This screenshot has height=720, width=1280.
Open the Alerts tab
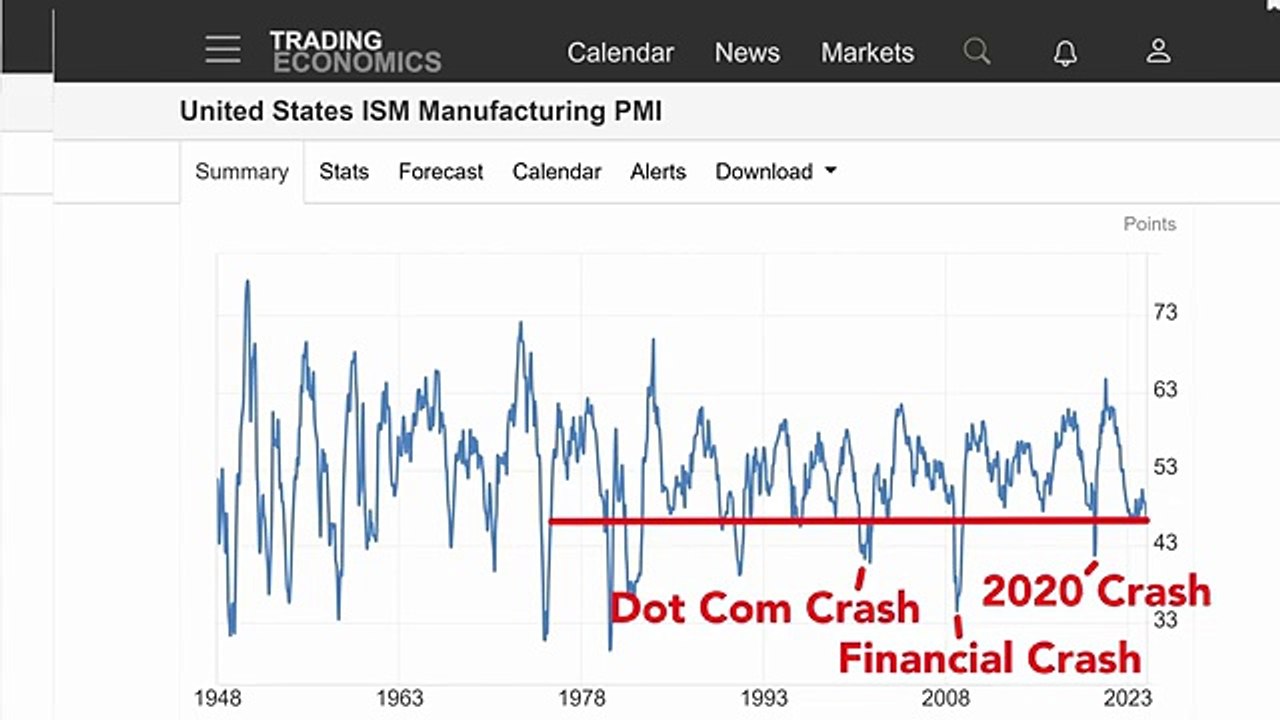pos(658,172)
